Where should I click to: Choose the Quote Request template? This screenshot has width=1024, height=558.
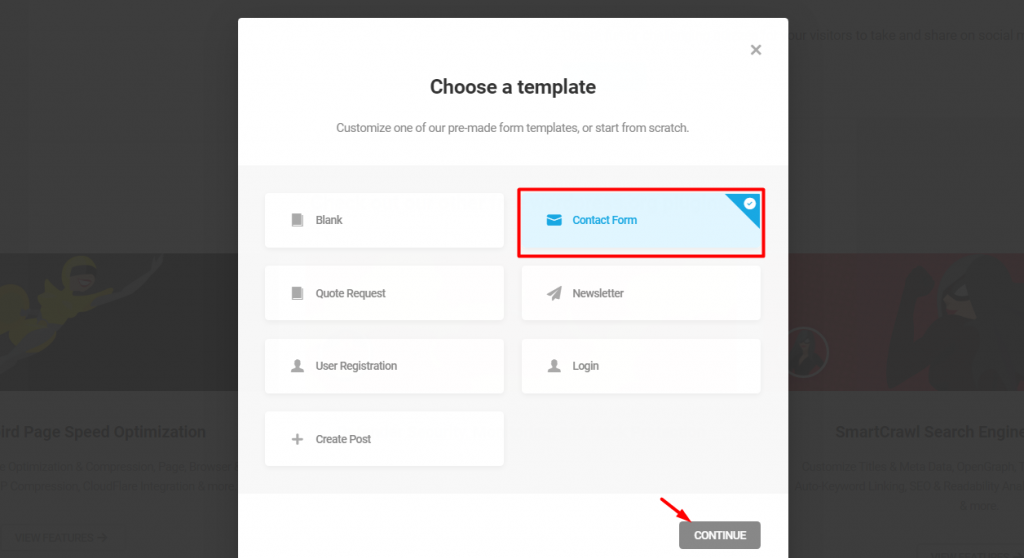point(384,293)
